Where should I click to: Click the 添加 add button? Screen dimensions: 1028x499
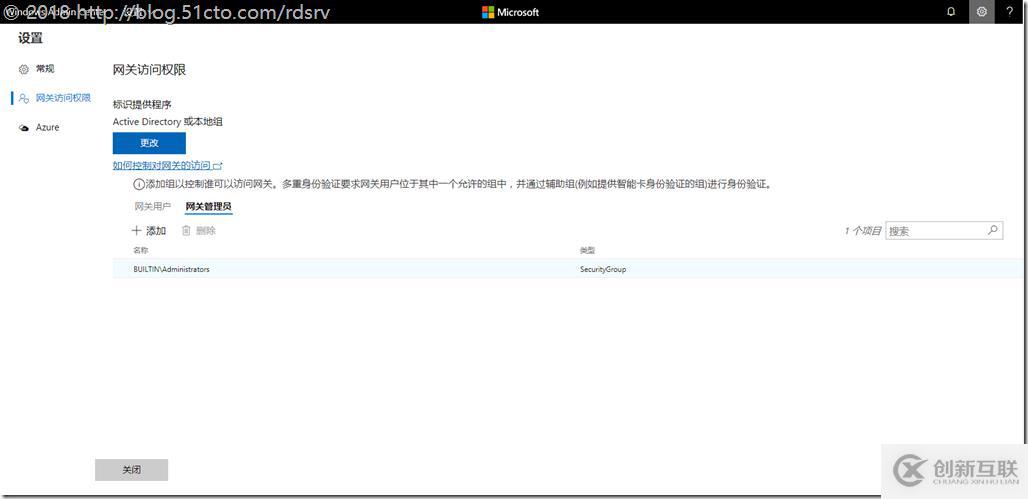149,231
